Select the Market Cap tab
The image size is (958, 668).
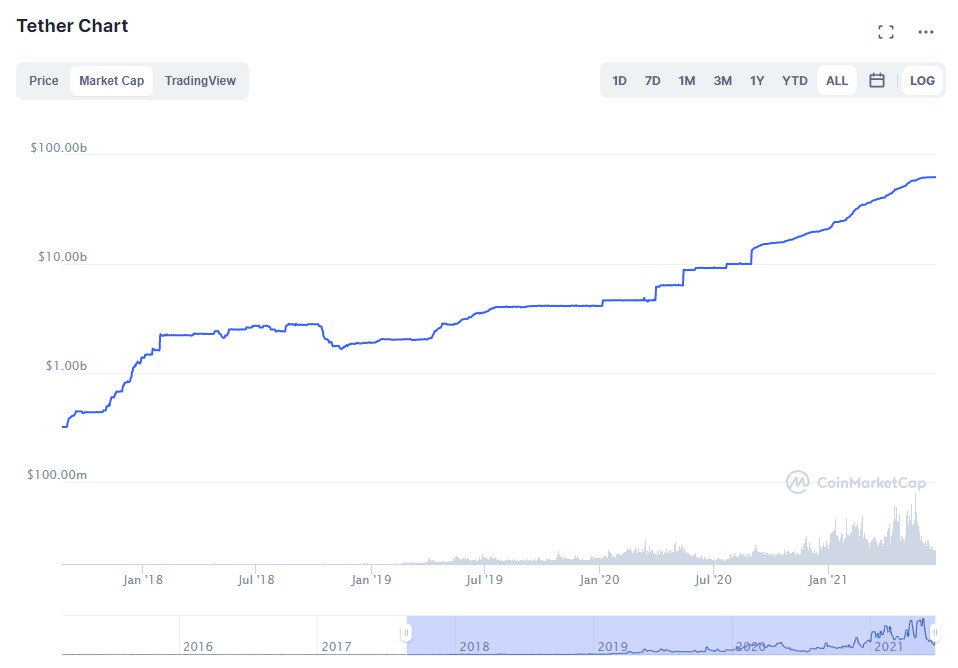111,81
